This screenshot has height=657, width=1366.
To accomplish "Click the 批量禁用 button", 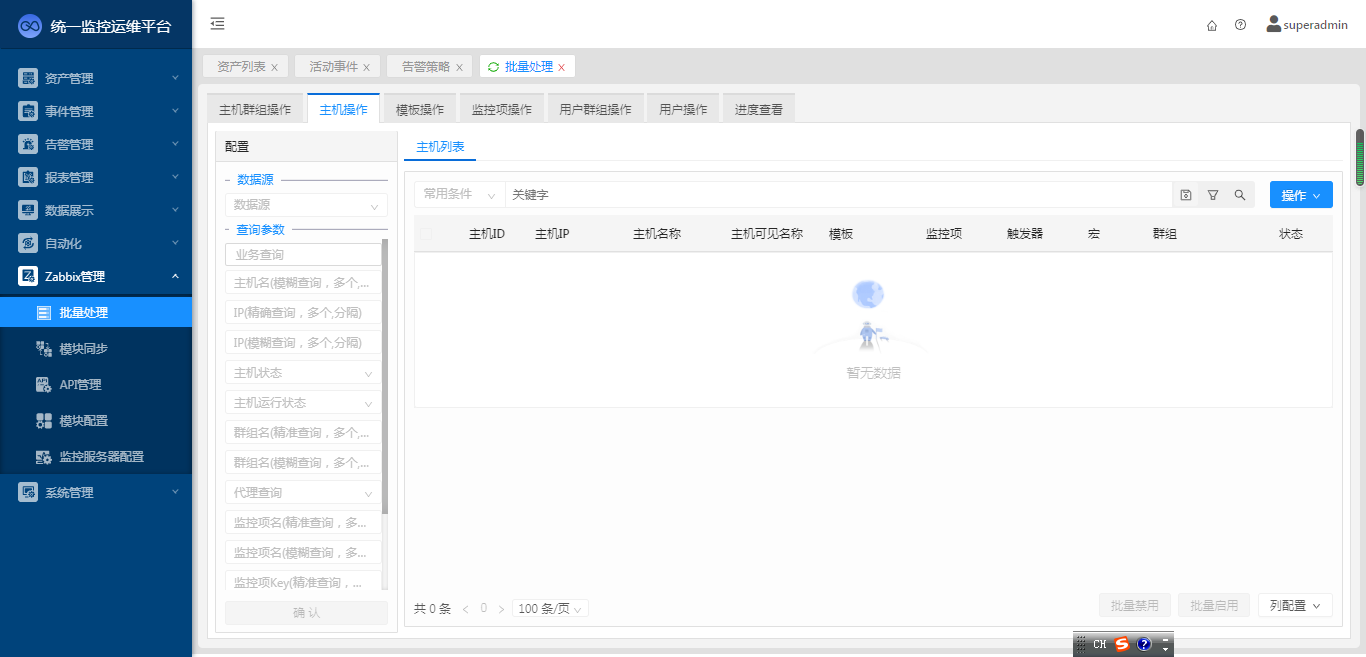I will [x=1135, y=605].
